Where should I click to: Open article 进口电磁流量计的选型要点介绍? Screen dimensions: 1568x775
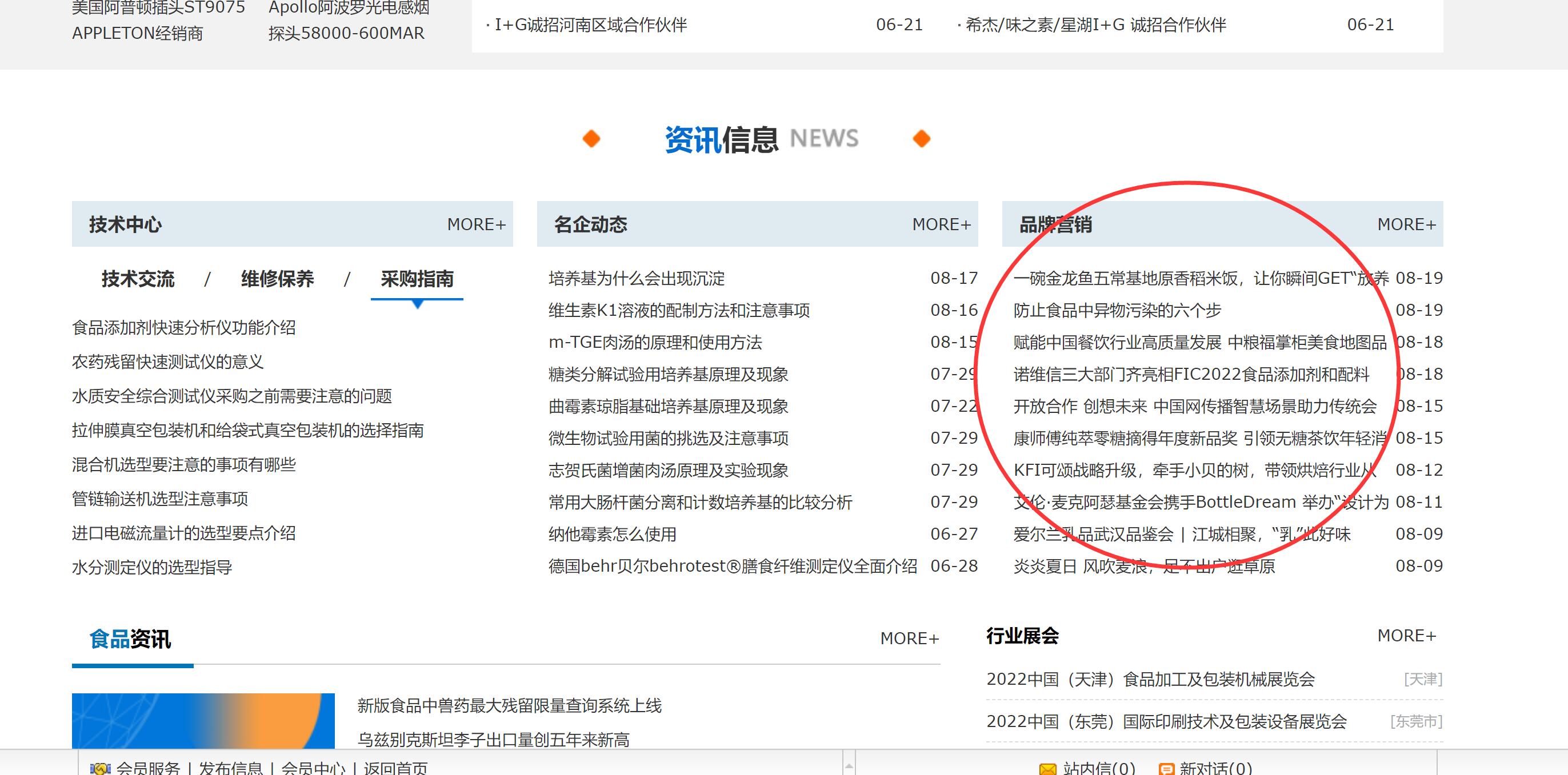[x=184, y=533]
